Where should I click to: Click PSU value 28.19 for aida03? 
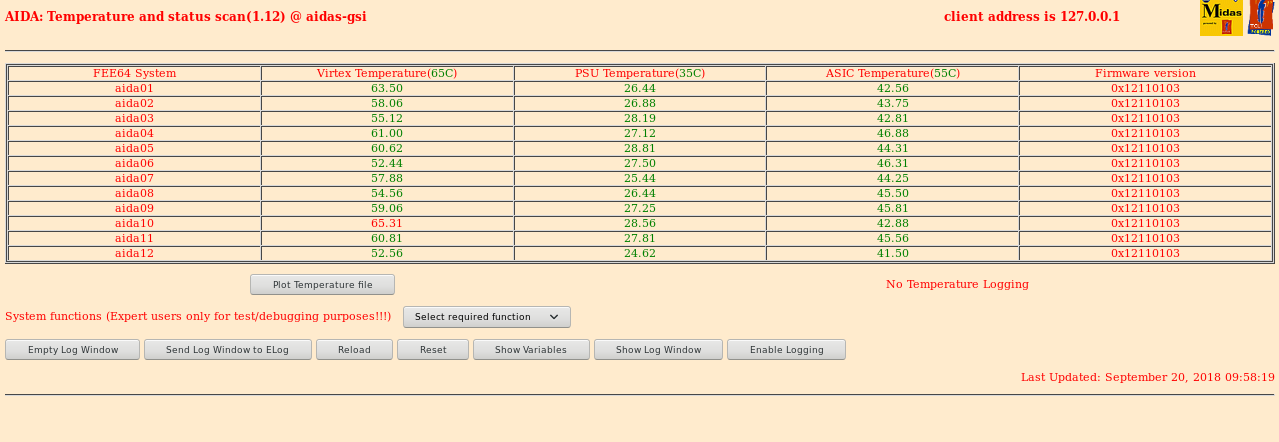[x=640, y=118]
